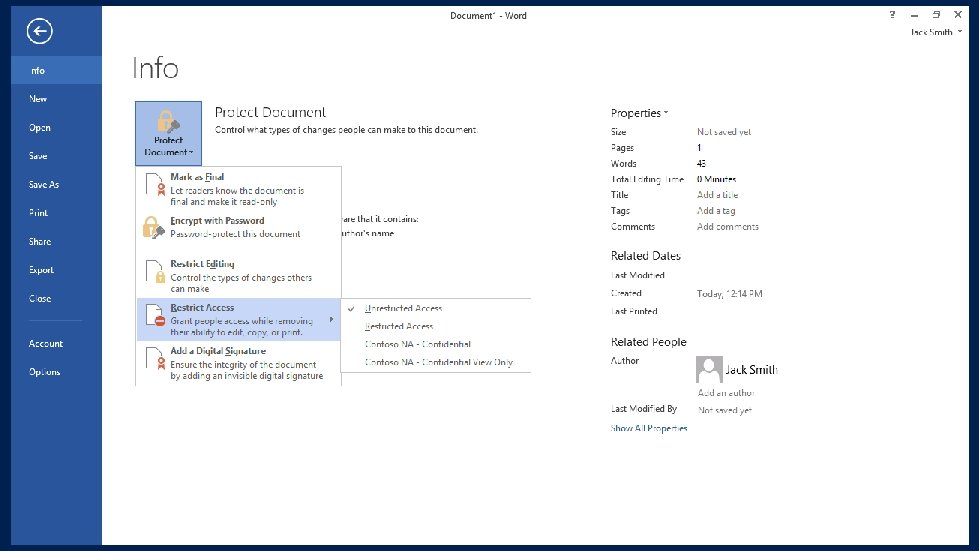Image resolution: width=979 pixels, height=551 pixels.
Task: Click Show All Properties link
Action: 649,428
